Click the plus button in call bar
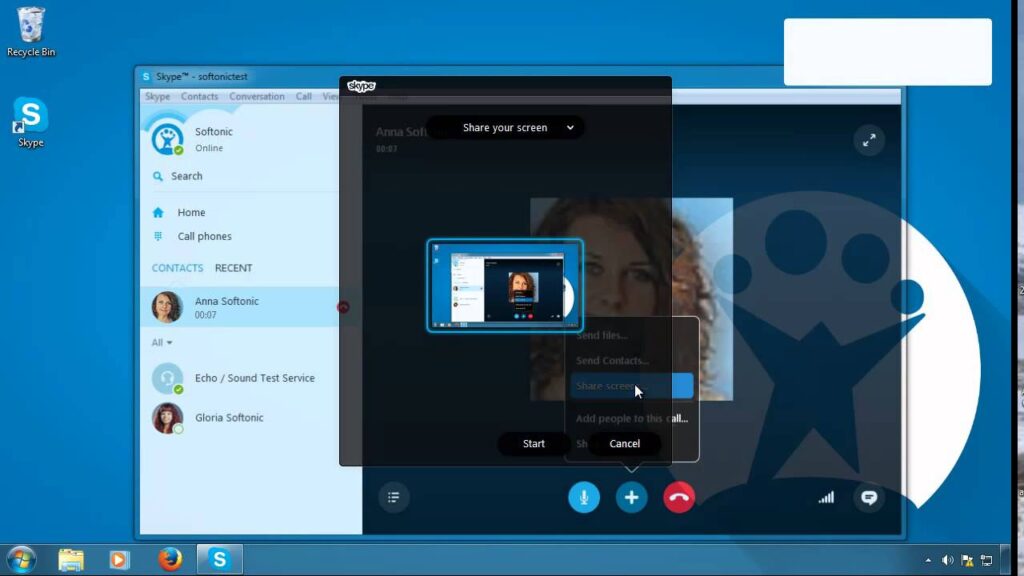 coord(632,498)
